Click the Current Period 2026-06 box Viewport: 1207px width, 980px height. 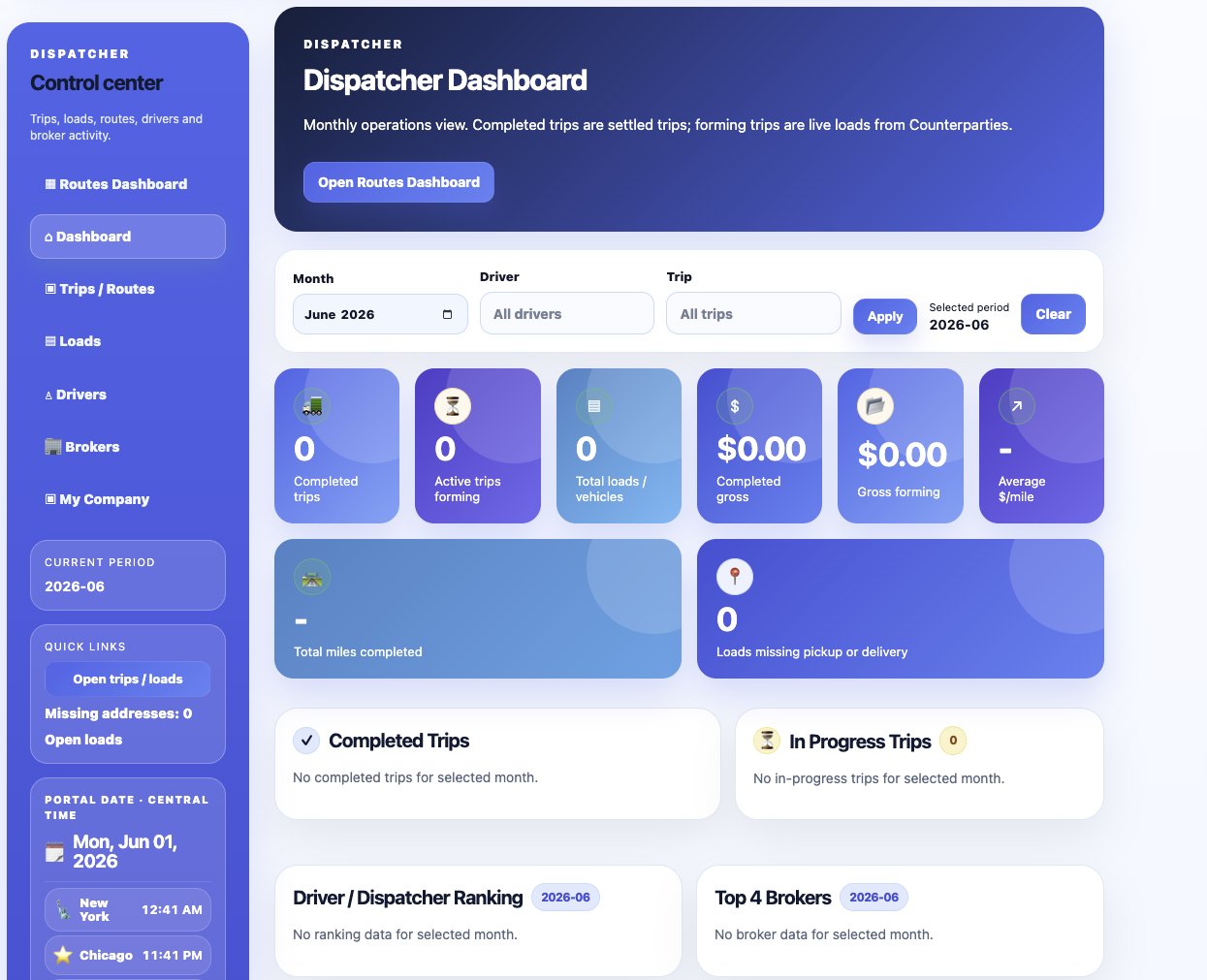[x=128, y=575]
